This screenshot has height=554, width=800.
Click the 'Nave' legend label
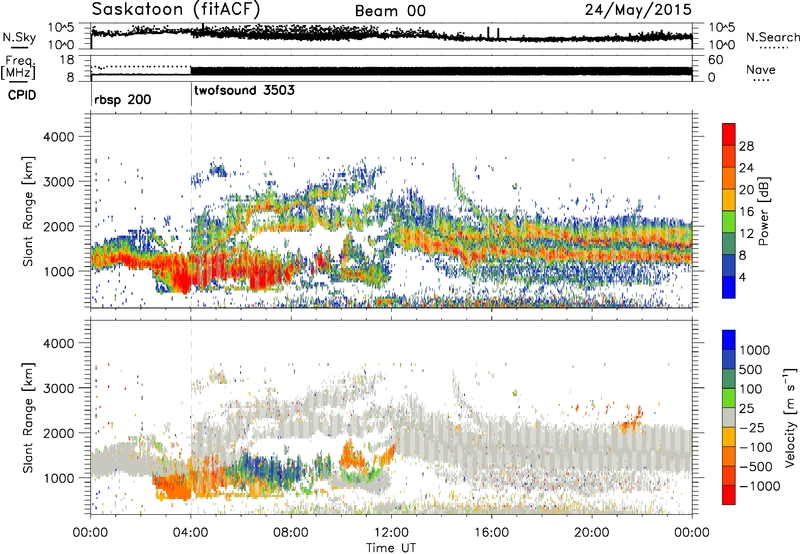pyautogui.click(x=761, y=70)
